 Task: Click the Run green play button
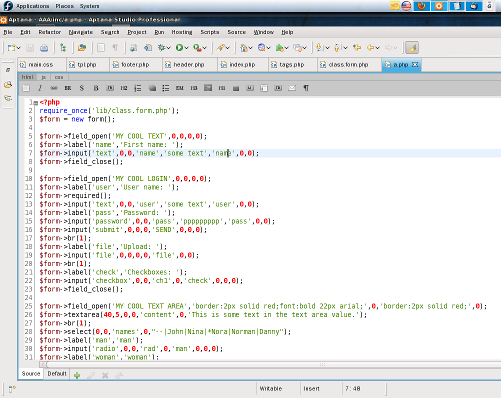pos(179,48)
